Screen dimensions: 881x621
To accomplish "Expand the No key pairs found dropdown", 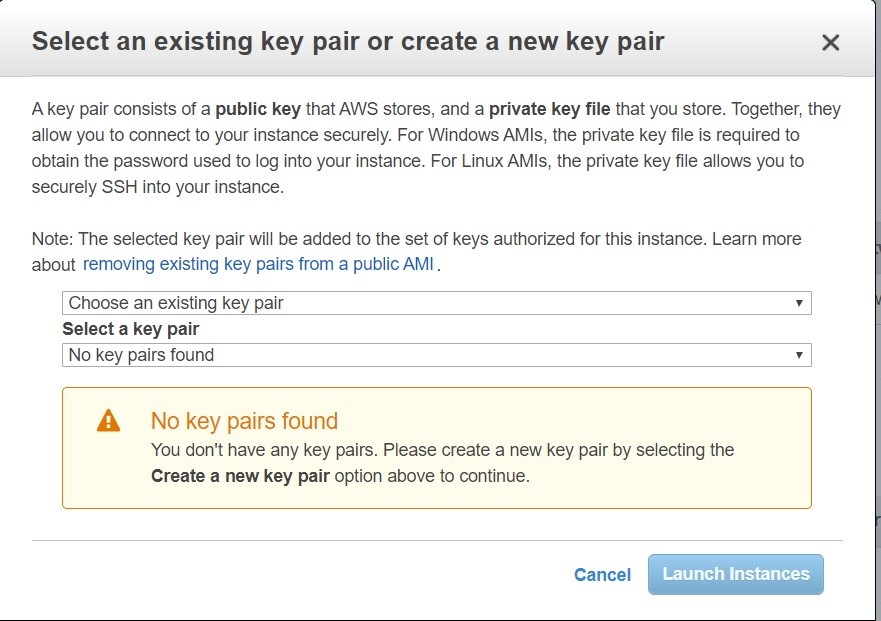I will pos(436,355).
